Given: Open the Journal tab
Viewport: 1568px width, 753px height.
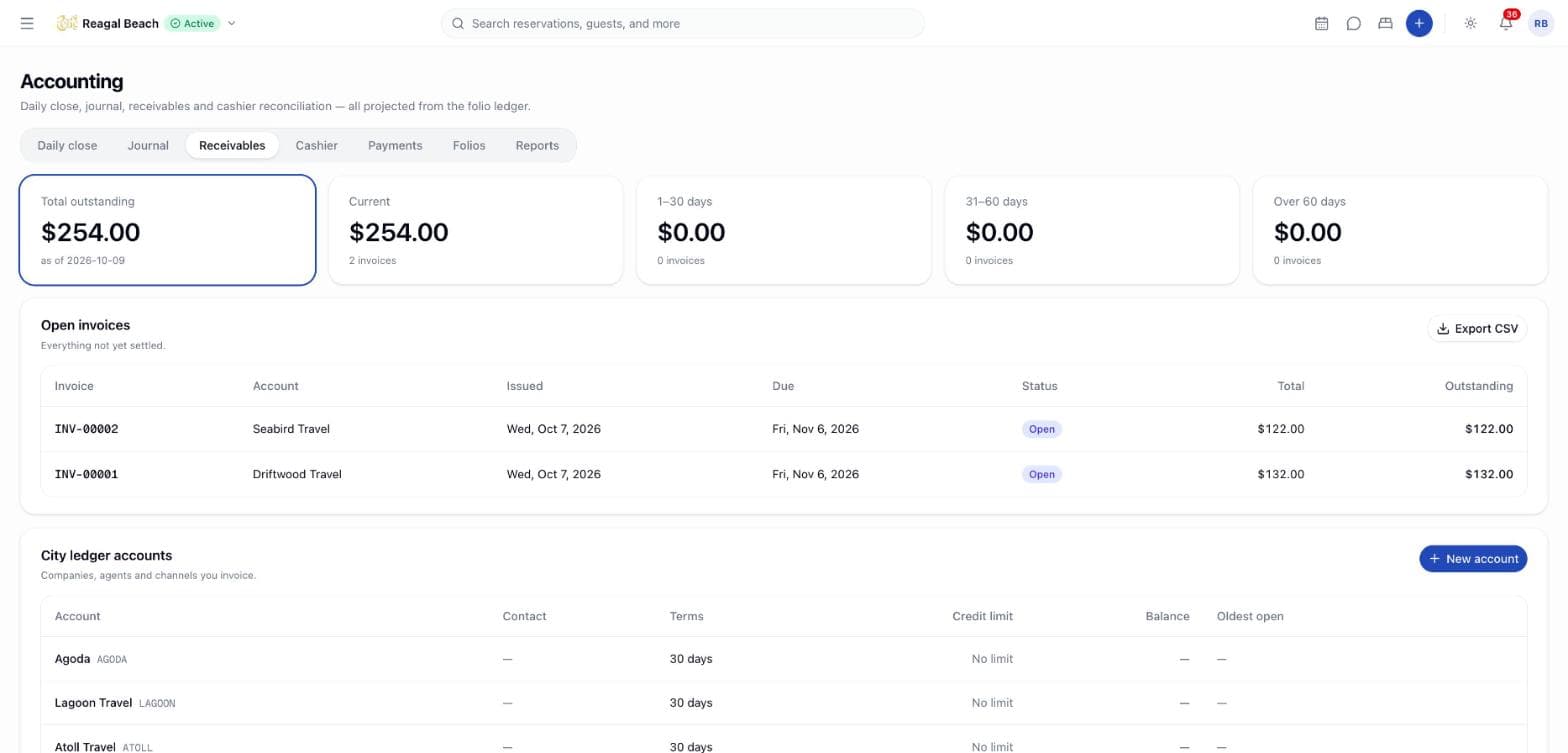Looking at the screenshot, I should pyautogui.click(x=148, y=145).
